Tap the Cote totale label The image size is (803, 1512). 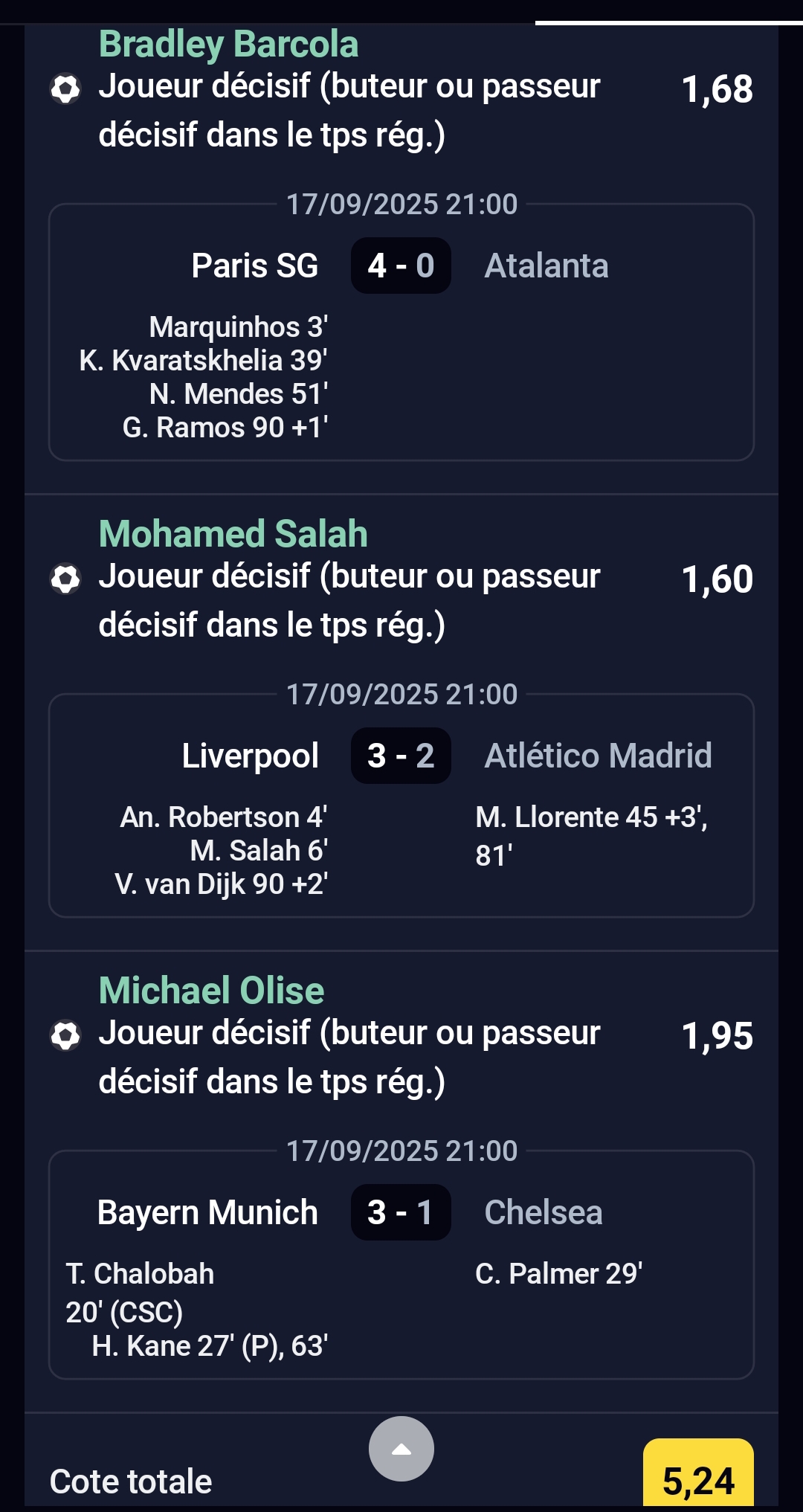click(x=131, y=1481)
